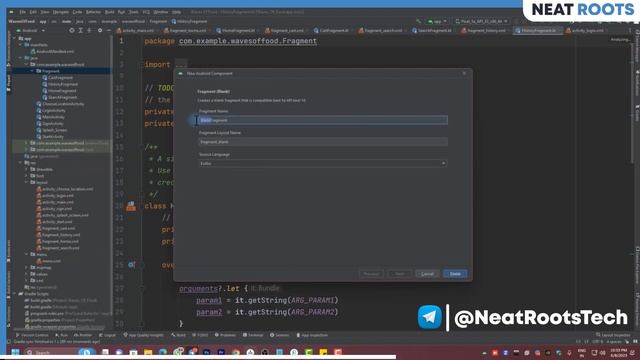The width and height of the screenshot is (640, 360).
Task: Open the Layout Inspector tool window
Action: (613, 335)
